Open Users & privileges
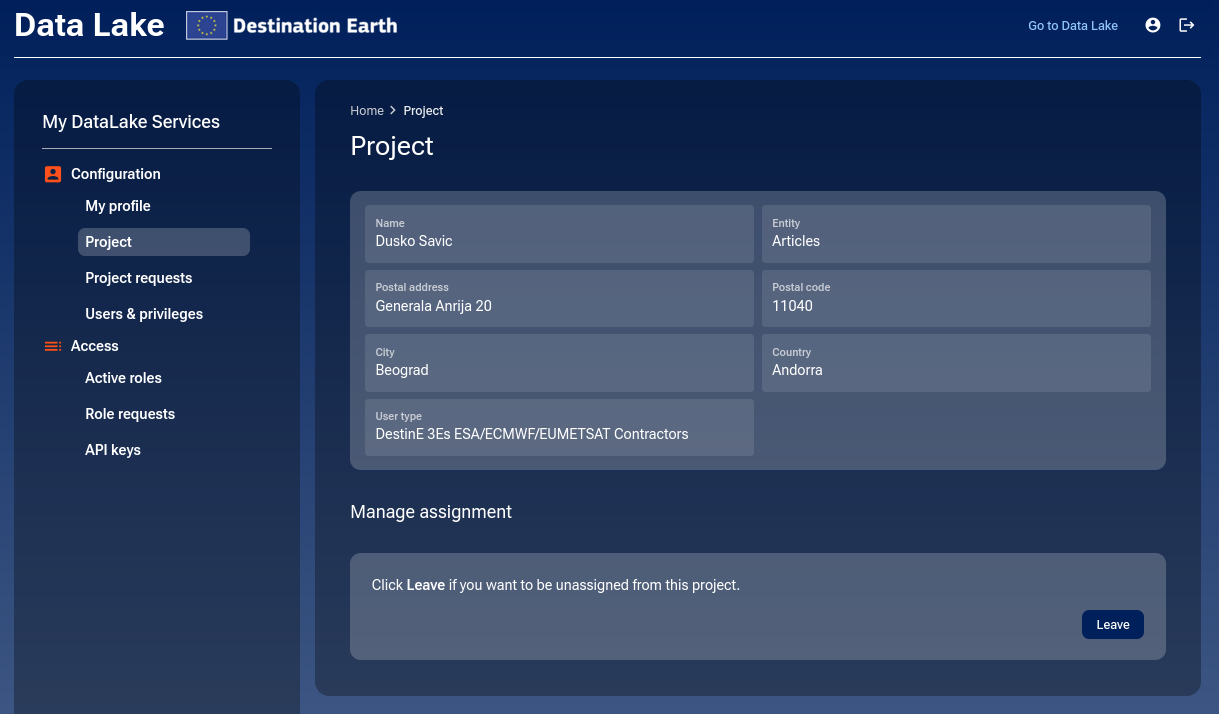Image resolution: width=1219 pixels, height=714 pixels. point(144,313)
